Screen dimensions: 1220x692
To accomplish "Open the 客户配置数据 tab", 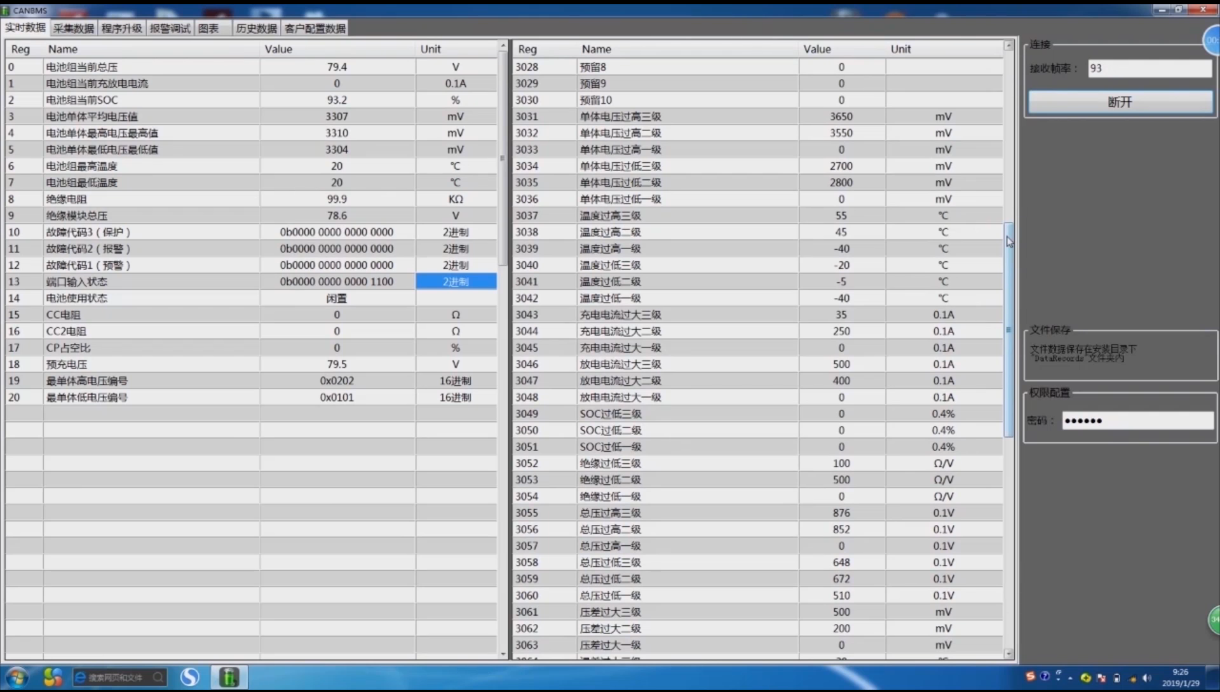I will [x=314, y=28].
